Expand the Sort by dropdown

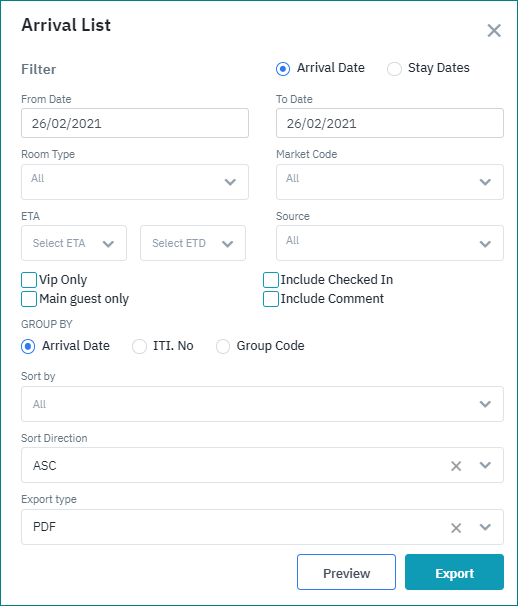click(262, 404)
